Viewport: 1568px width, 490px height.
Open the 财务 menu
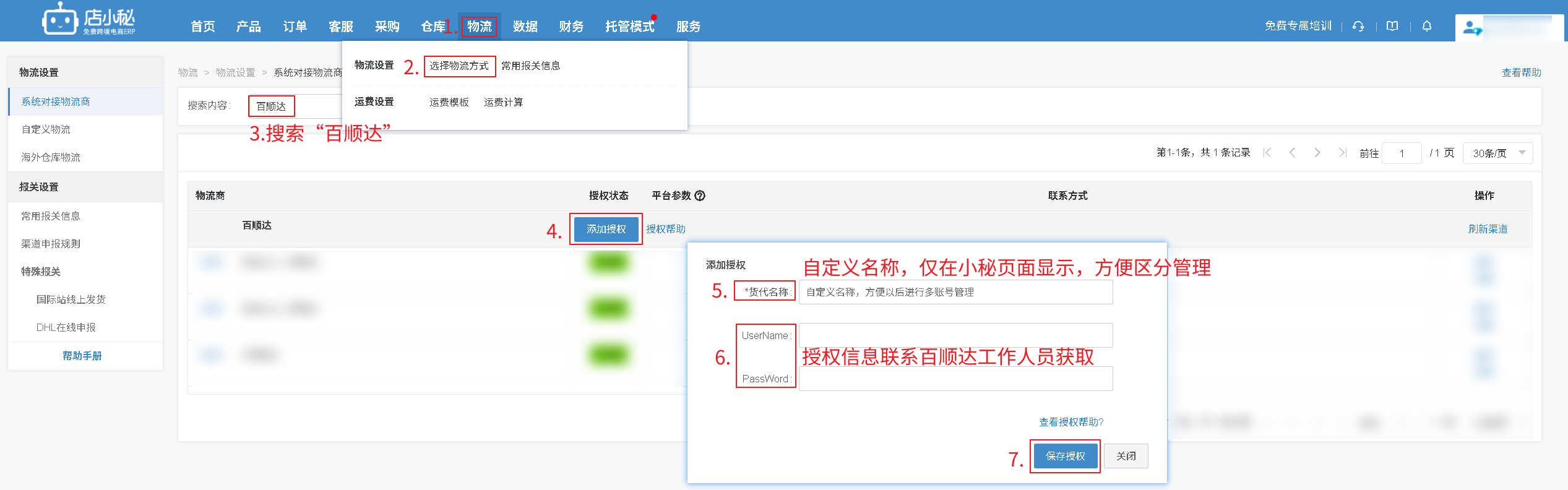click(x=571, y=27)
